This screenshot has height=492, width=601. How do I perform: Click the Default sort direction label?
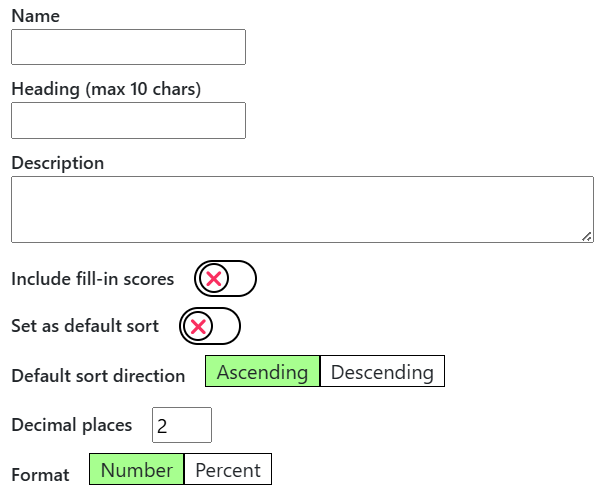pyautogui.click(x=98, y=376)
